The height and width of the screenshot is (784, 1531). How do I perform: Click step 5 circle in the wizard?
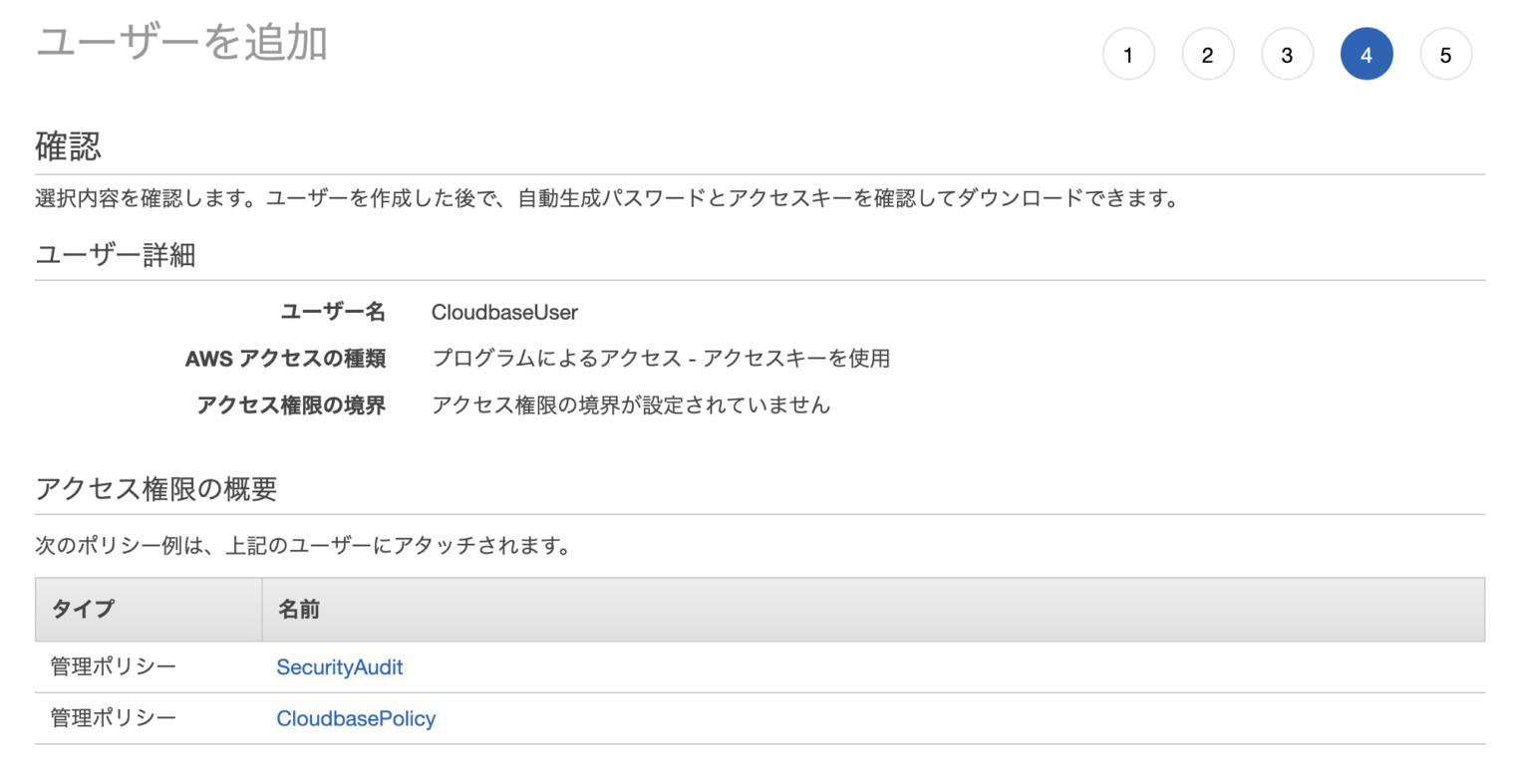[1445, 54]
